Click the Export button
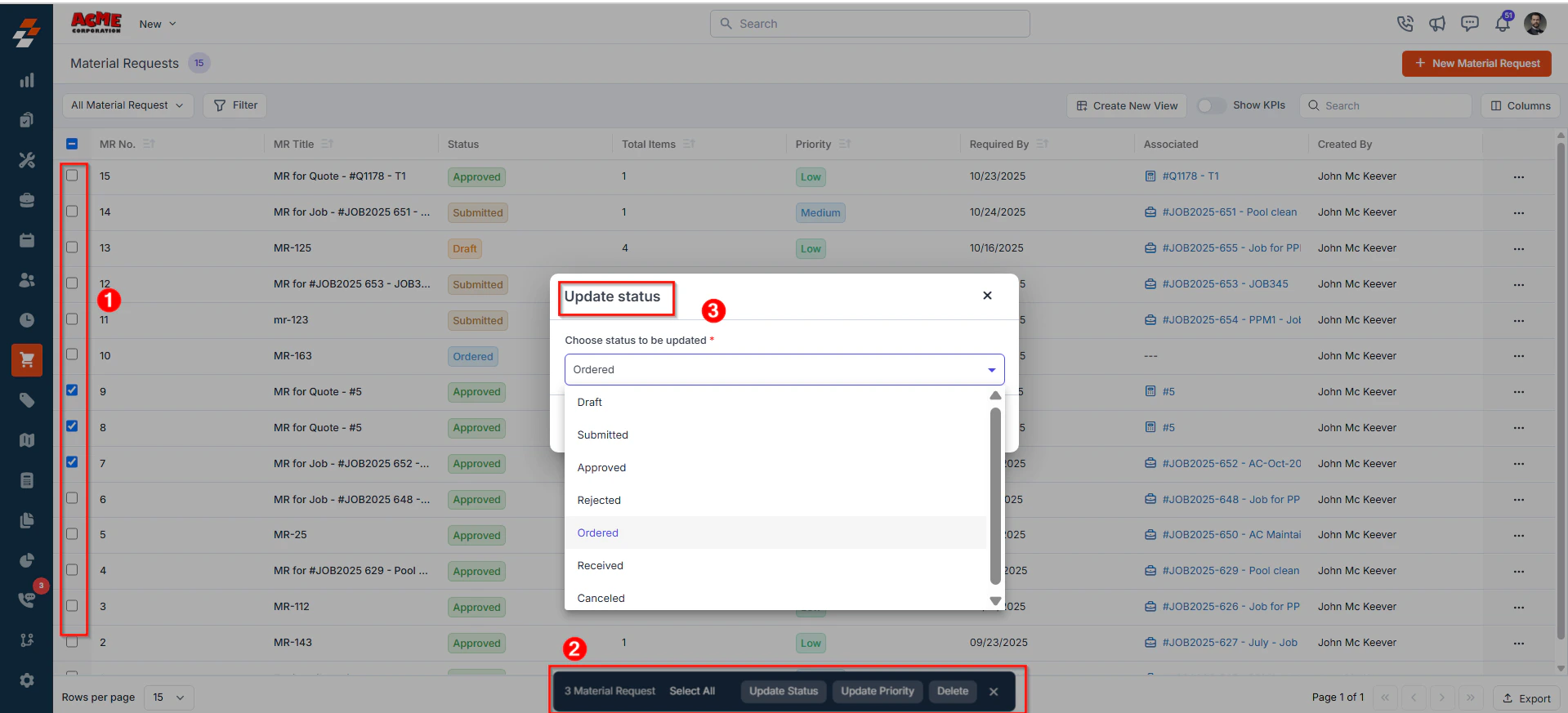Viewport: 1568px width, 713px height. point(1526,698)
